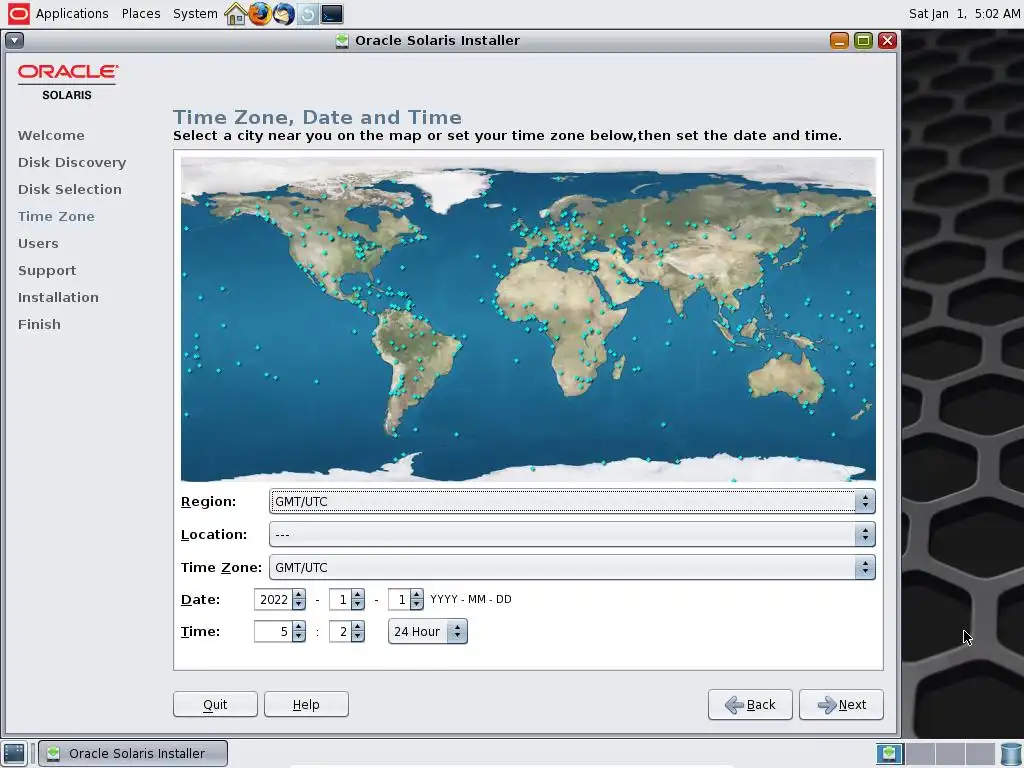Viewport: 1024px width, 768px height.
Task: Click the Help button
Action: pos(306,705)
